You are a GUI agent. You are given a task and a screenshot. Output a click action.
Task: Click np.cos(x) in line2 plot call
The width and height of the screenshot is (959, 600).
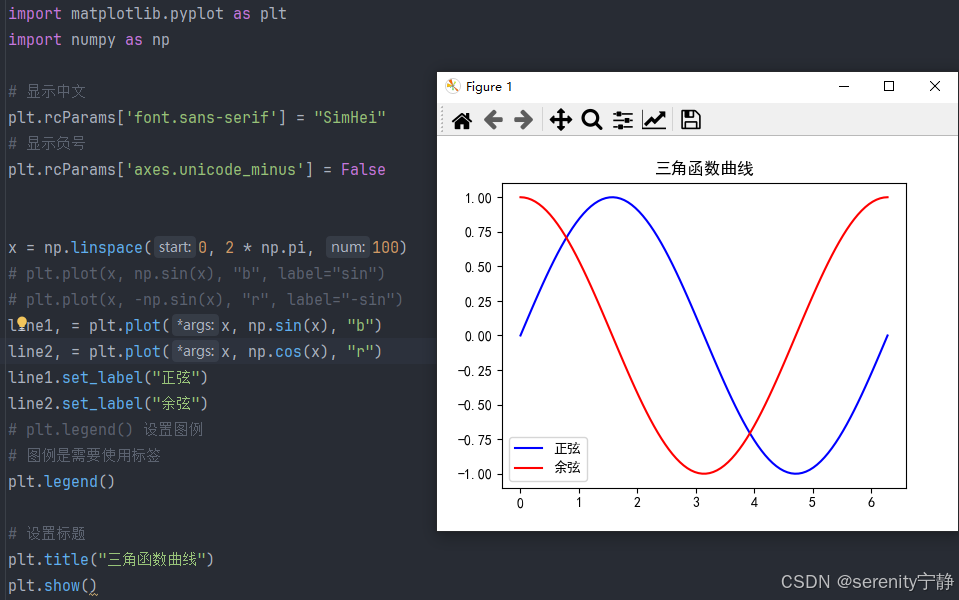pos(287,352)
